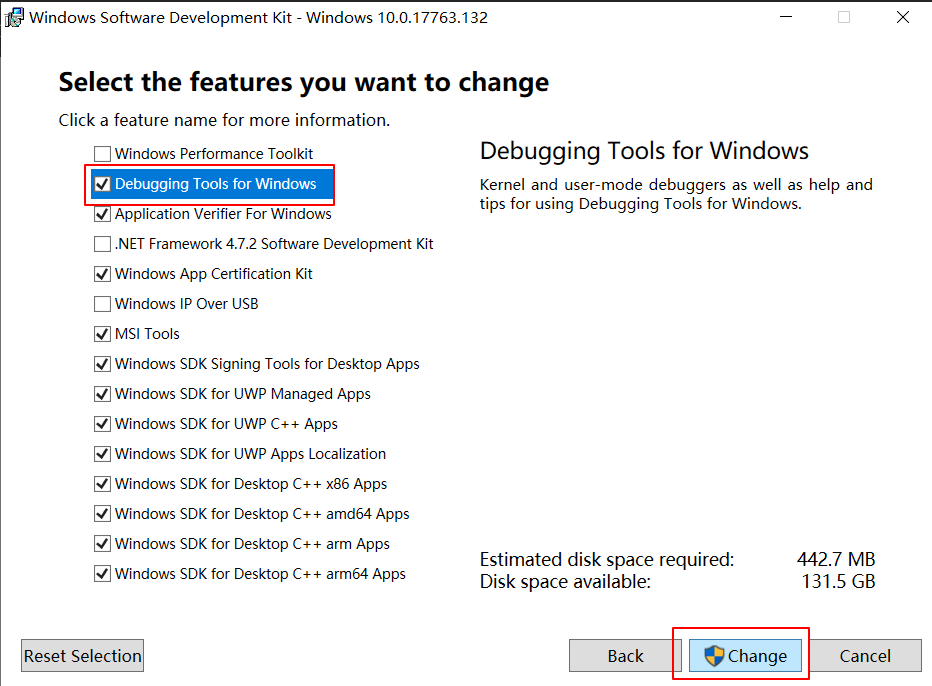The height and width of the screenshot is (686, 932).
Task: Uncheck Windows SDK for Desktop C++ arm64 Apps checkbox
Action: click(x=102, y=574)
